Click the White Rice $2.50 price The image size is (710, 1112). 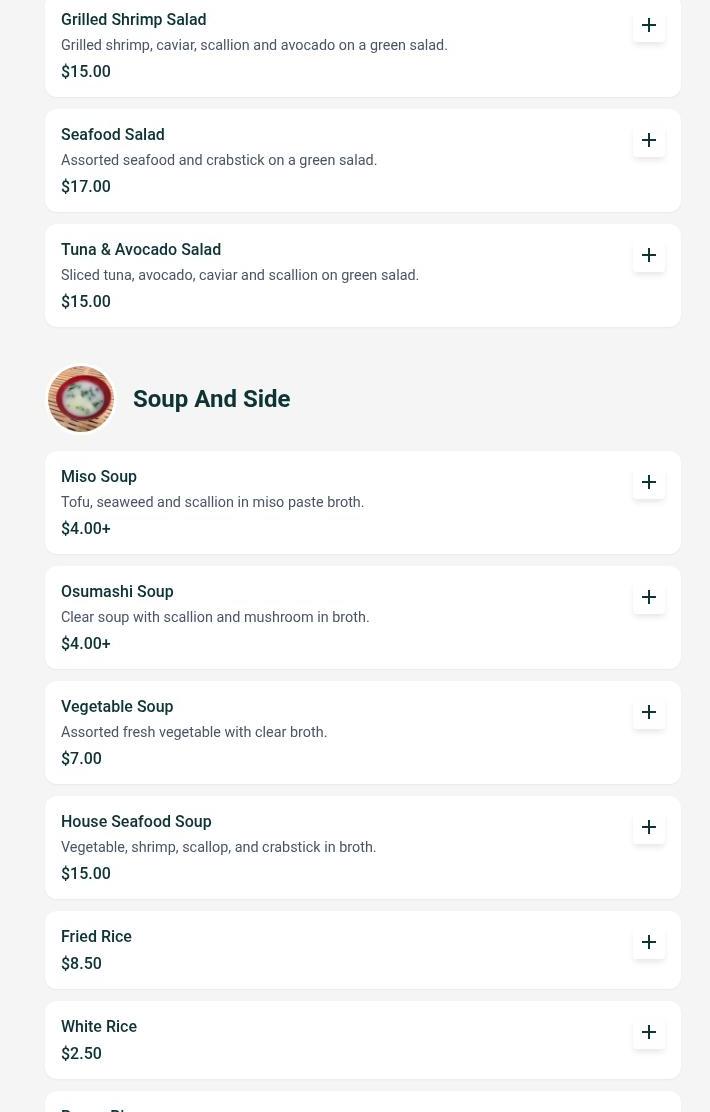[x=81, y=1054]
